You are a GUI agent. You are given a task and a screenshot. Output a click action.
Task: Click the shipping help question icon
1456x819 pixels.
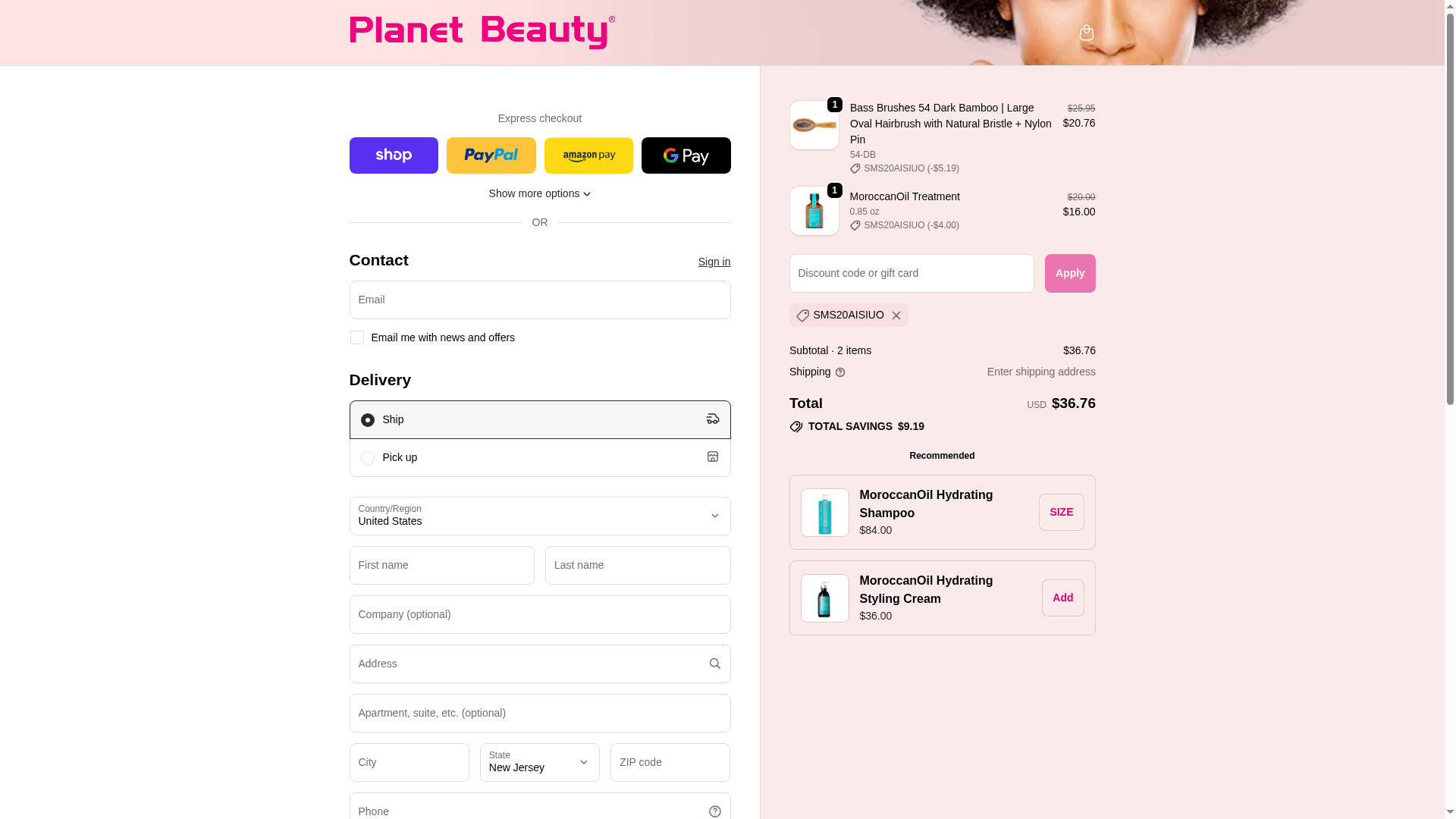(840, 372)
